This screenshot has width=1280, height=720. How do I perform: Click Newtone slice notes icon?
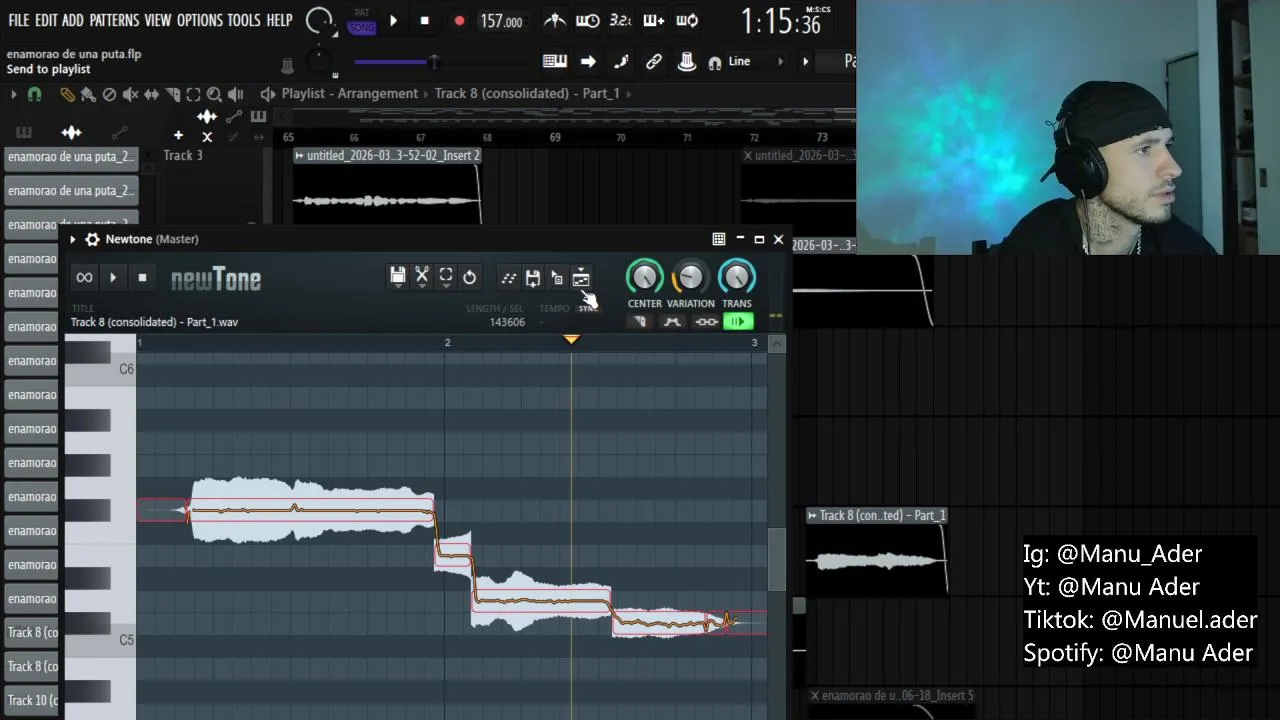pyautogui.click(x=509, y=278)
